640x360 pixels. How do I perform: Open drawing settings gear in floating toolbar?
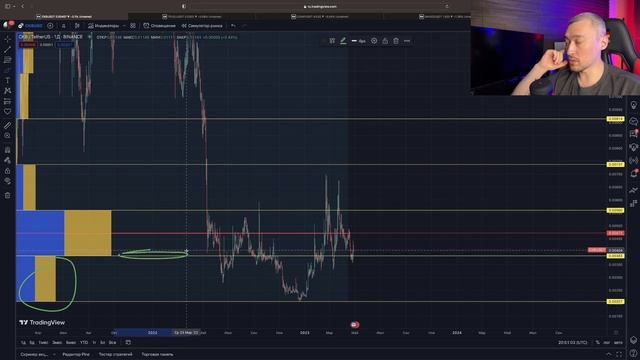point(374,41)
